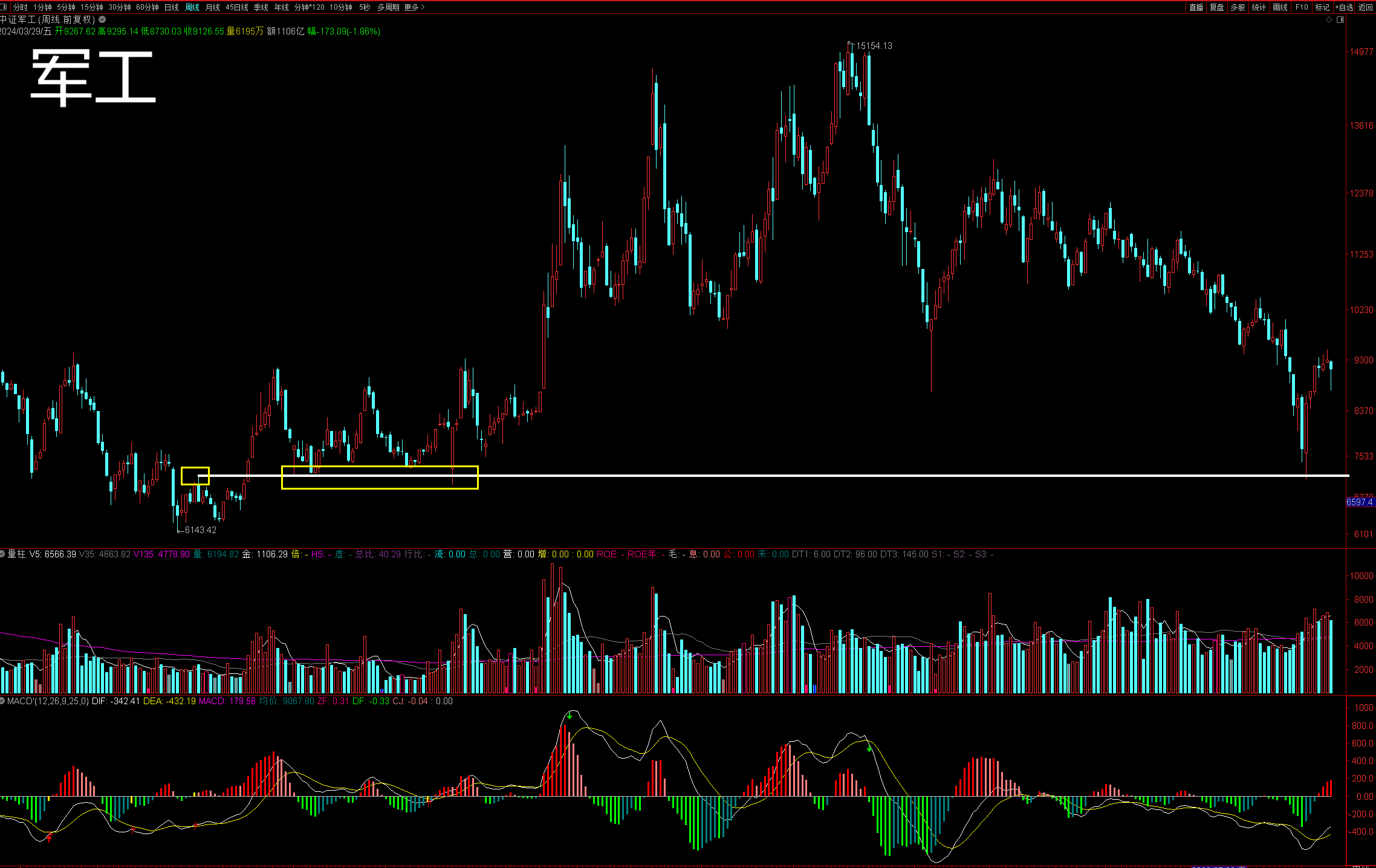Click the 幅-173.09(-1.86%) change text
1376x868 pixels.
343,31
